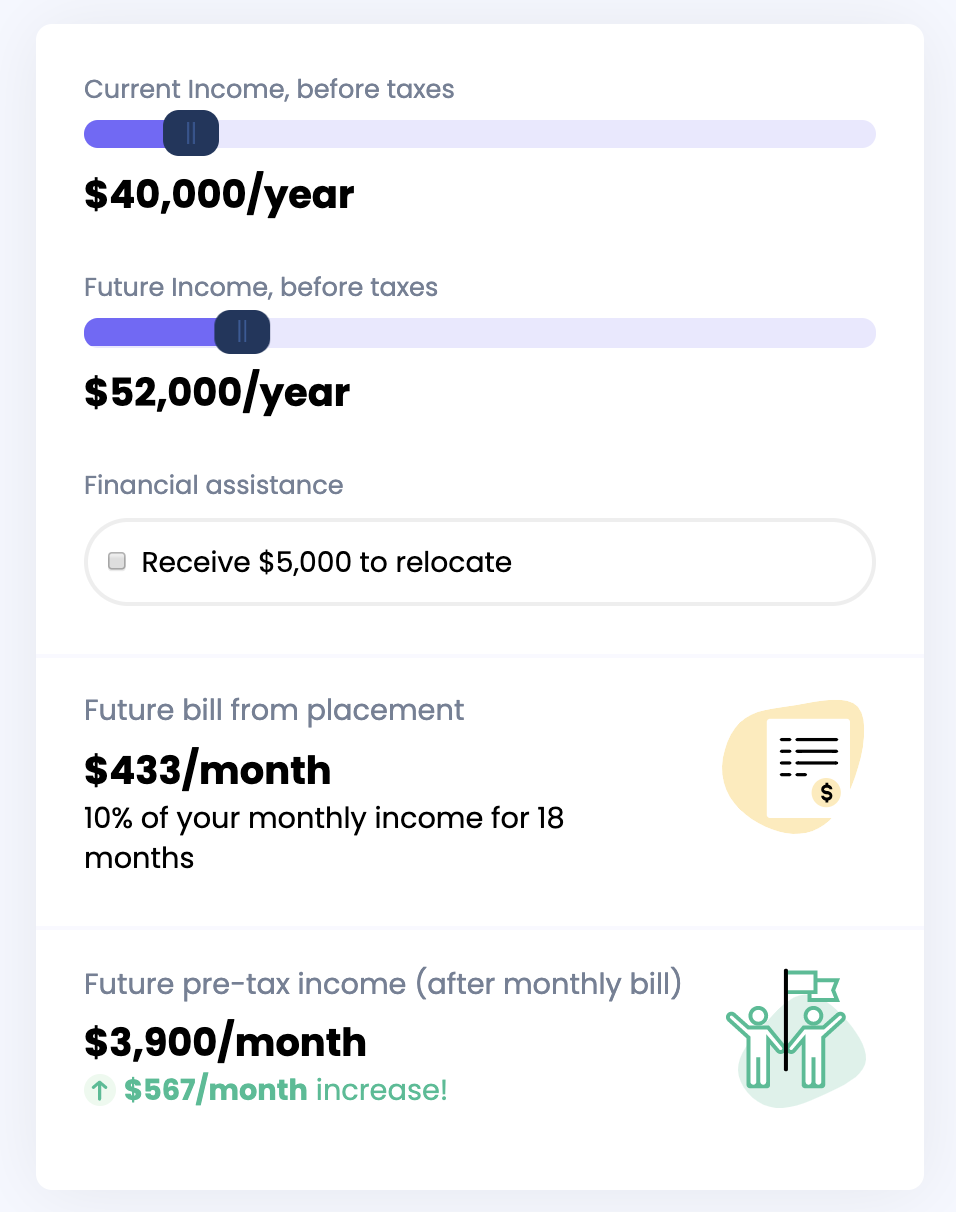Click the $433/month bill amount
Screen dimensions: 956x1212
[207, 770]
